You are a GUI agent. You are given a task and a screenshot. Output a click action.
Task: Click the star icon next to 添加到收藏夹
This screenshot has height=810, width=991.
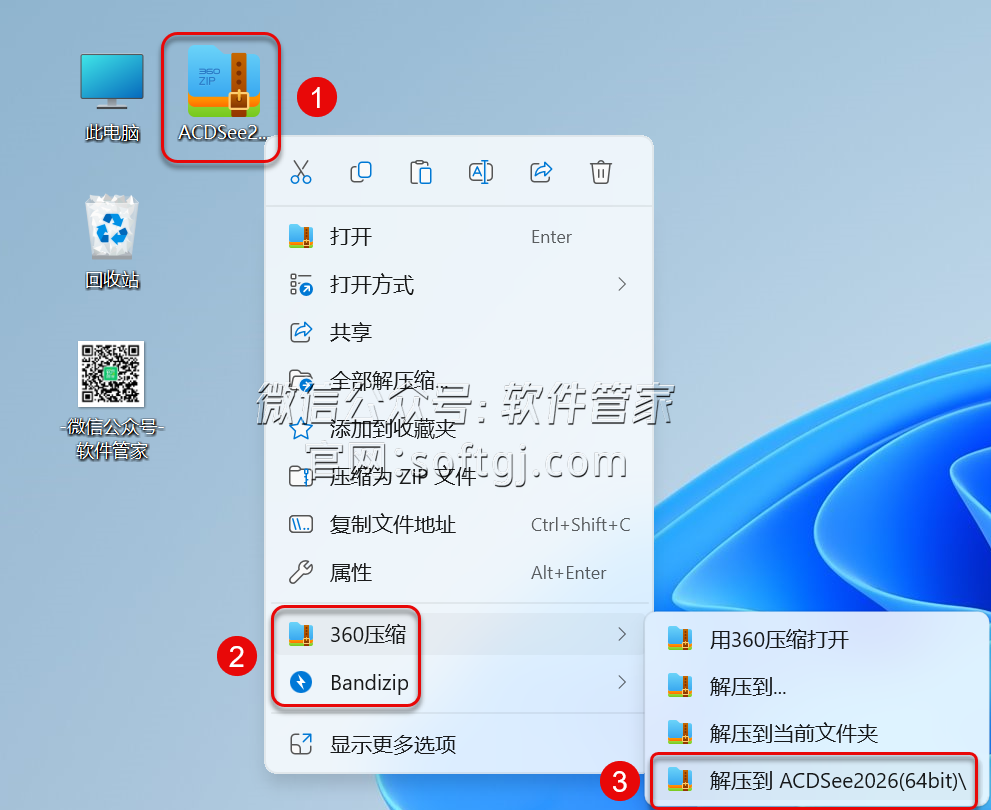301,429
